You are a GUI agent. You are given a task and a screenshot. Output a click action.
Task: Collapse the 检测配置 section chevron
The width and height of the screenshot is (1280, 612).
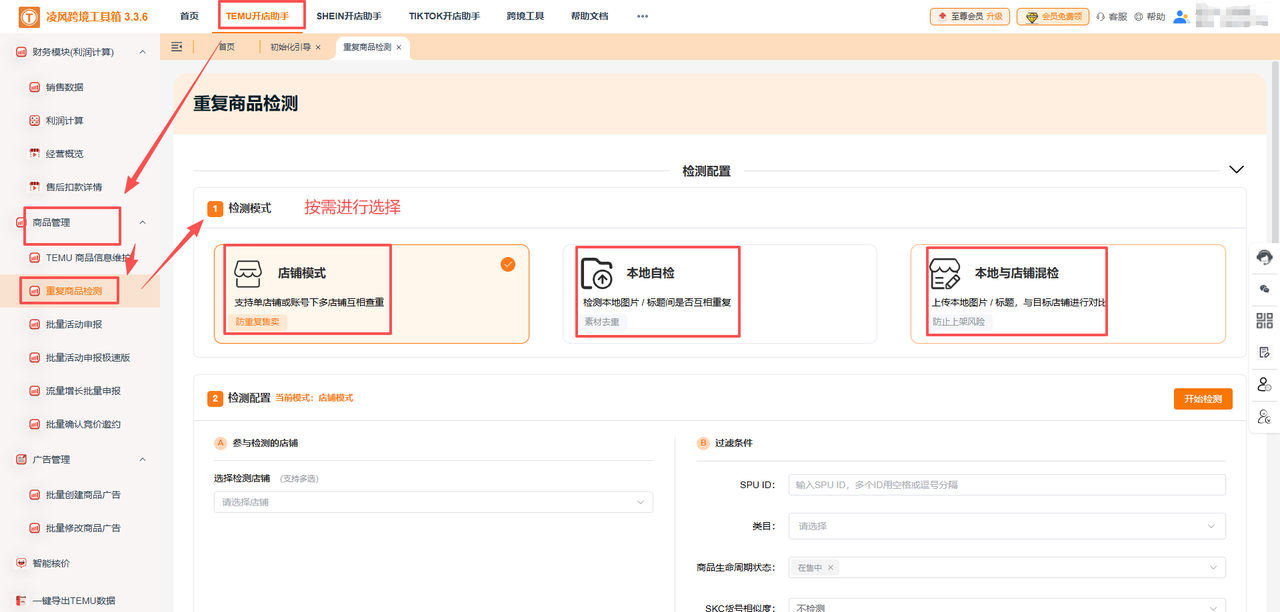coord(1236,169)
